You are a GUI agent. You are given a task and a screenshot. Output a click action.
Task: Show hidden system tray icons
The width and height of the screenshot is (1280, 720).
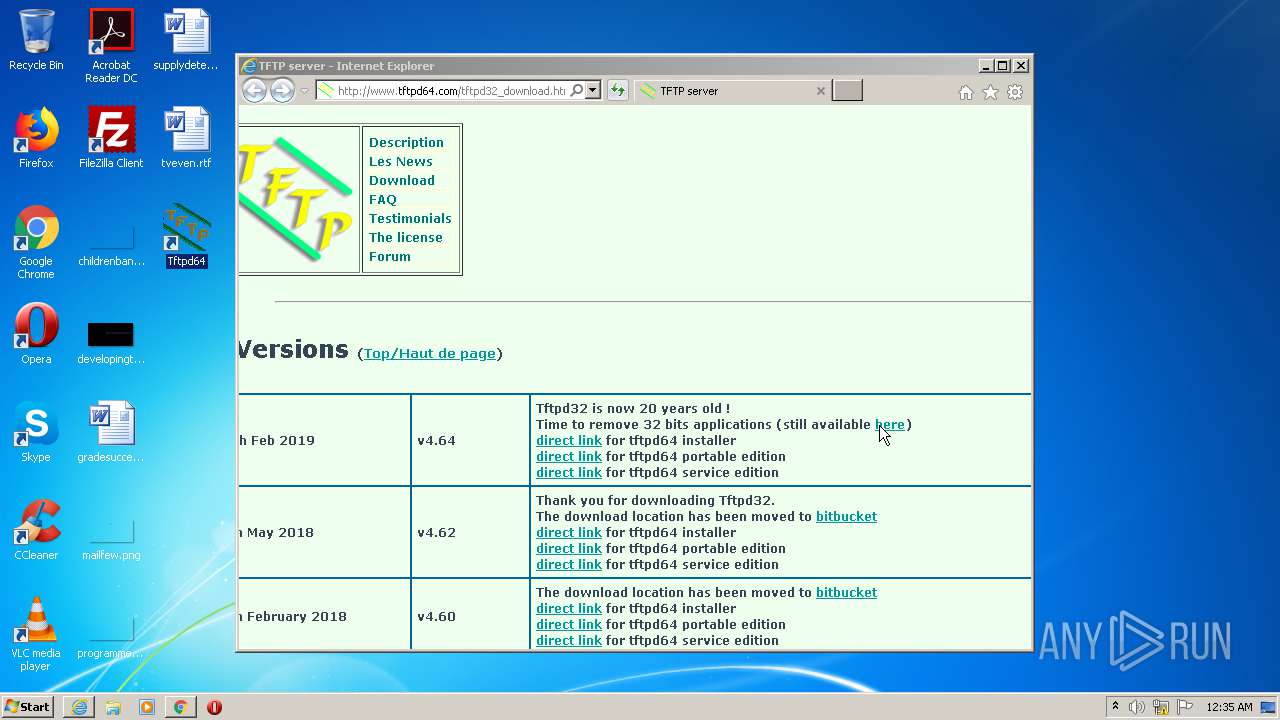tap(1115, 707)
